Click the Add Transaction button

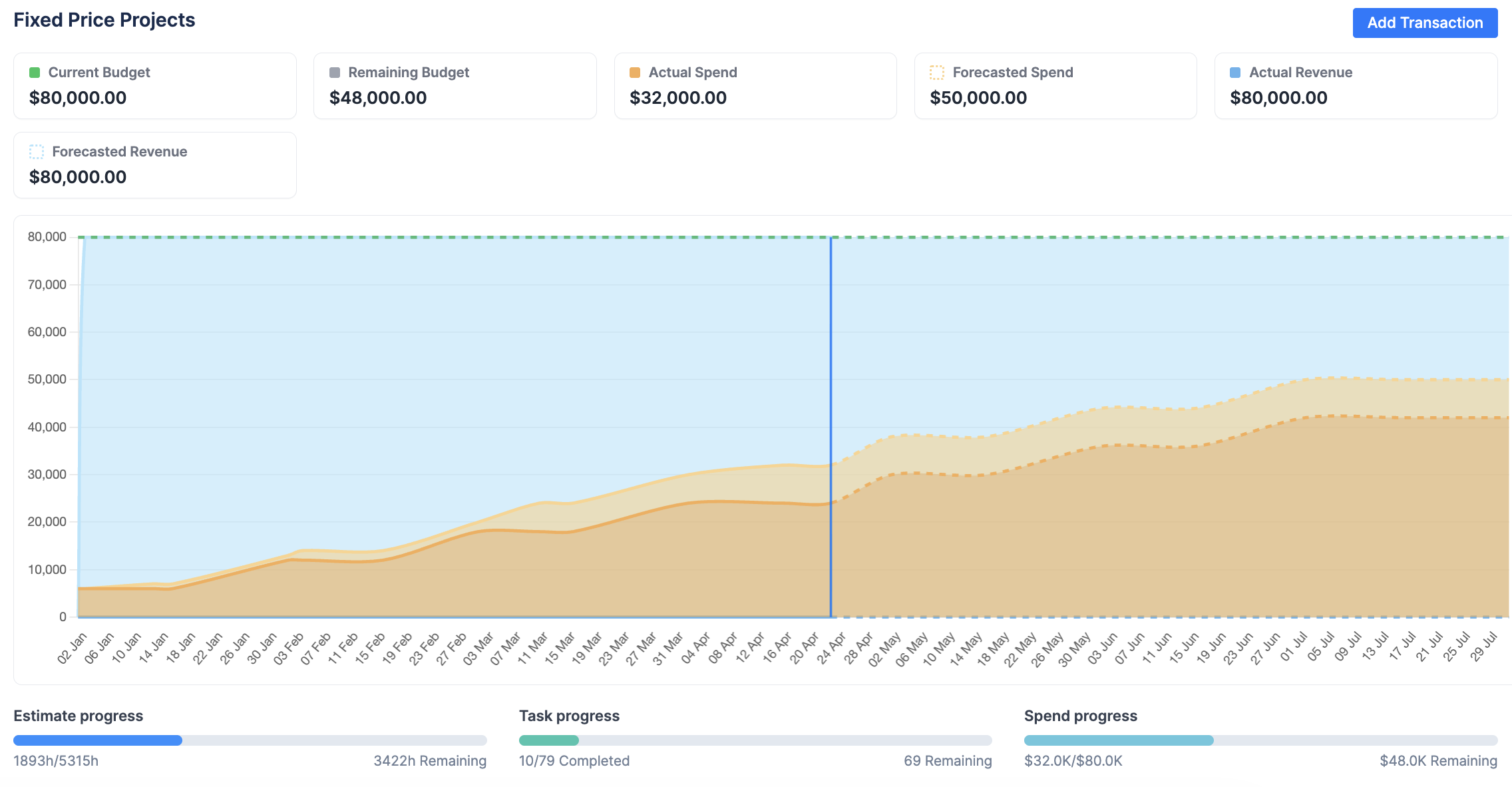[x=1424, y=23]
